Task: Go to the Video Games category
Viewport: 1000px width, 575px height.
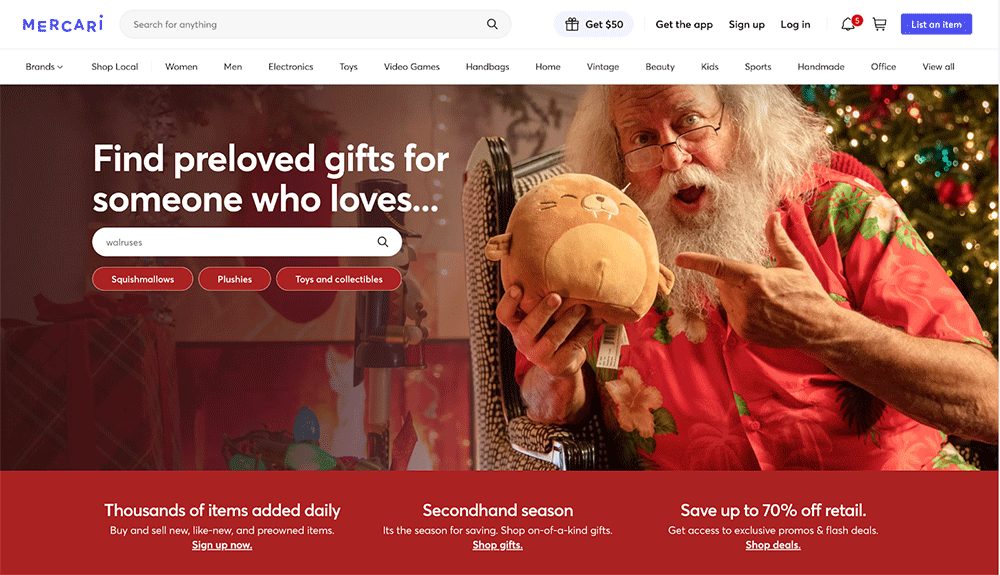Action: click(x=411, y=66)
